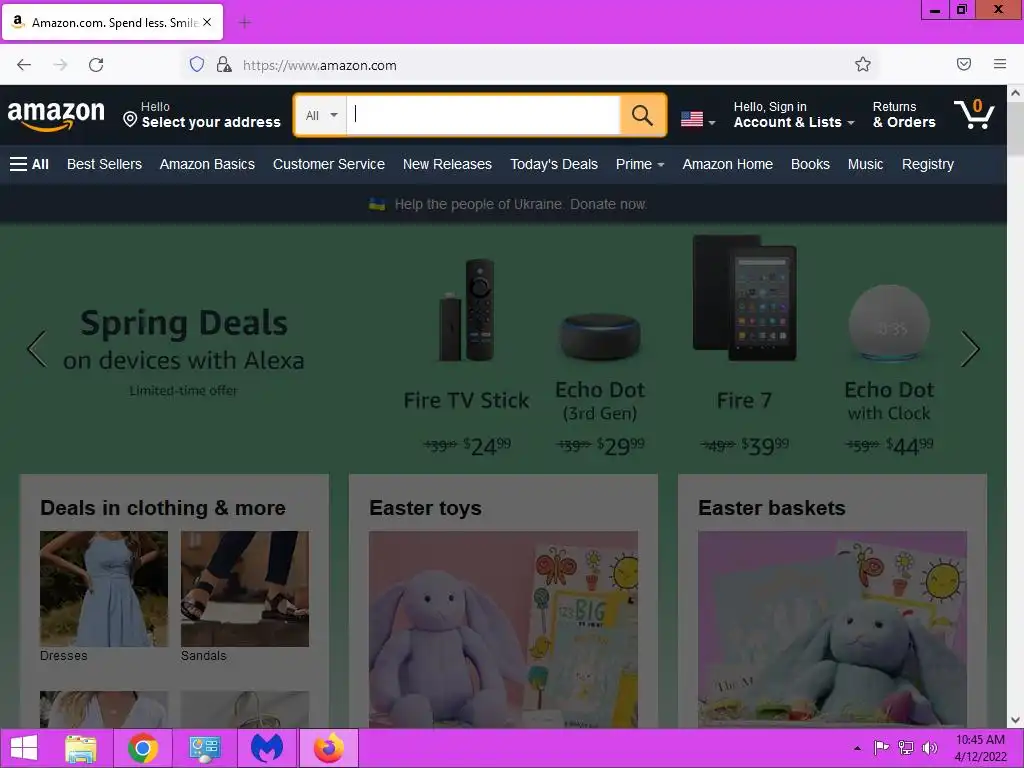Image resolution: width=1024 pixels, height=768 pixels.
Task: Go to Amazon Home nav item
Action: pyautogui.click(x=728, y=164)
